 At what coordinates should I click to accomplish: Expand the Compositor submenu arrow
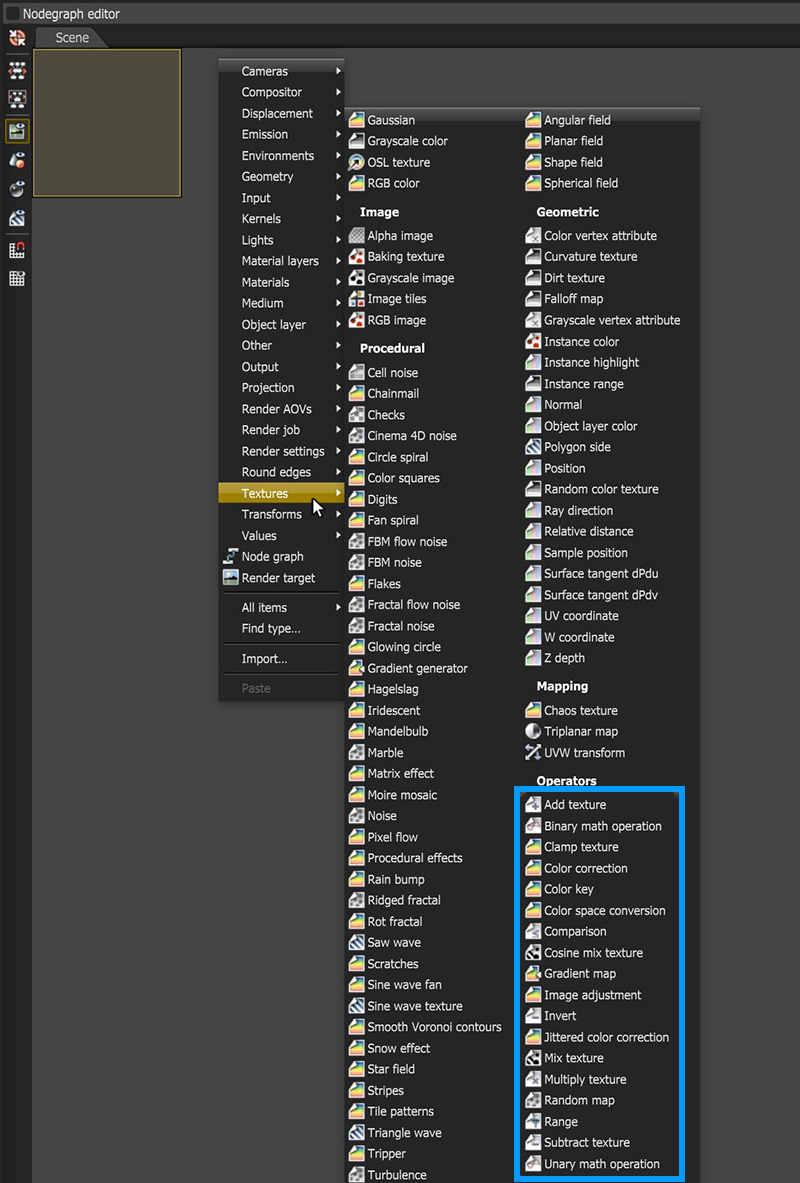tap(338, 92)
